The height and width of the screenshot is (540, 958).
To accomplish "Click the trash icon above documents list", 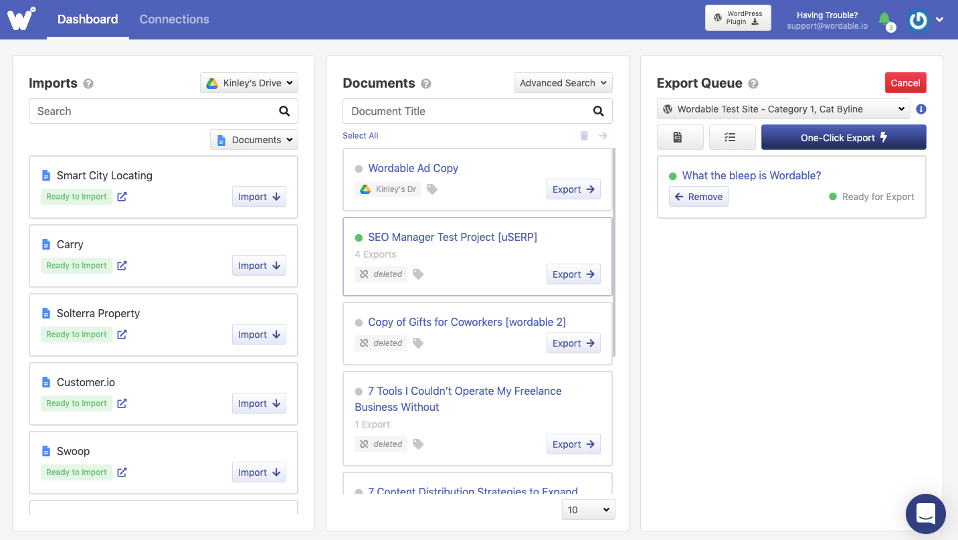I will coord(584,136).
